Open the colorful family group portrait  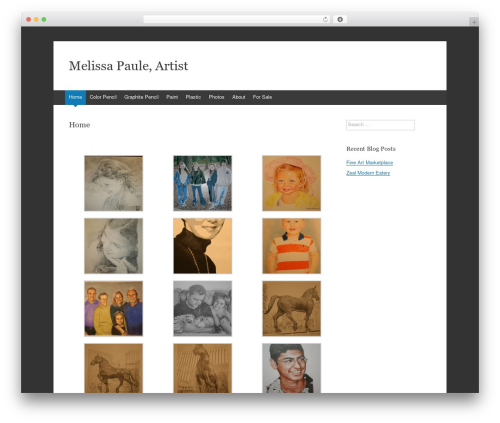click(113, 309)
